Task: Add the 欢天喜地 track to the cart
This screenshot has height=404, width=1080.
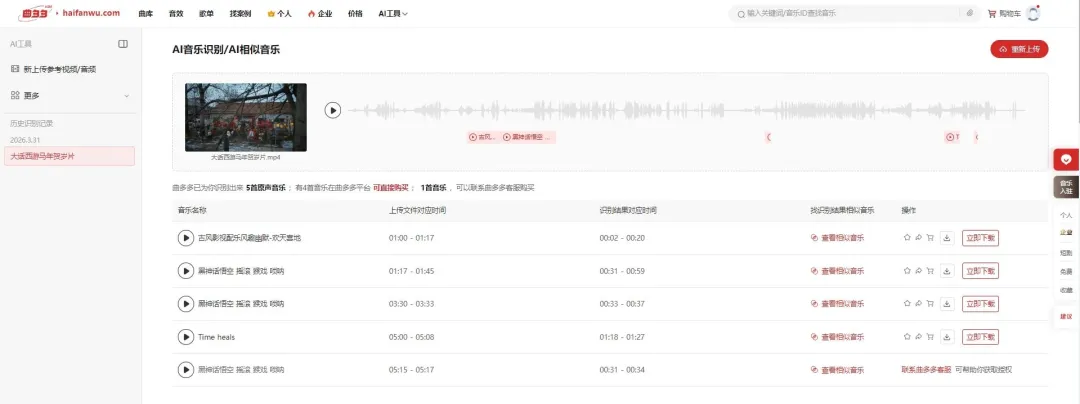Action: [930, 238]
